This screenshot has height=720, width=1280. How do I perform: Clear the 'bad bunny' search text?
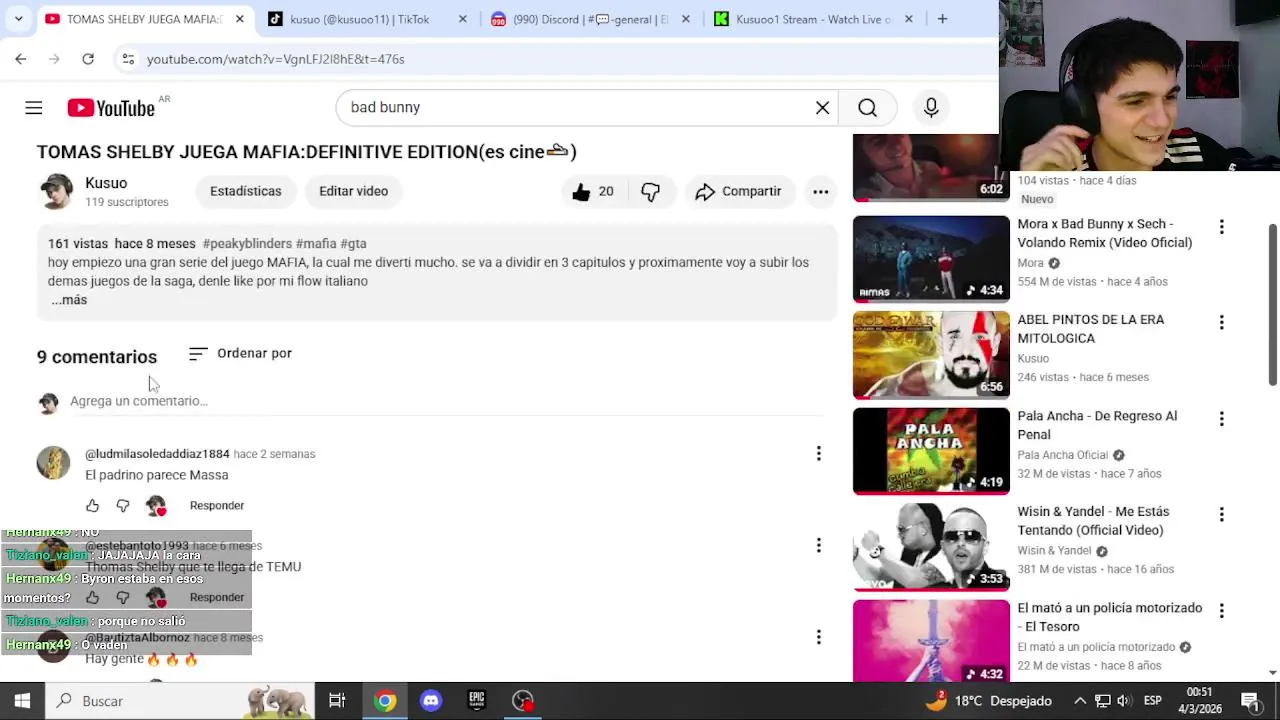click(822, 108)
